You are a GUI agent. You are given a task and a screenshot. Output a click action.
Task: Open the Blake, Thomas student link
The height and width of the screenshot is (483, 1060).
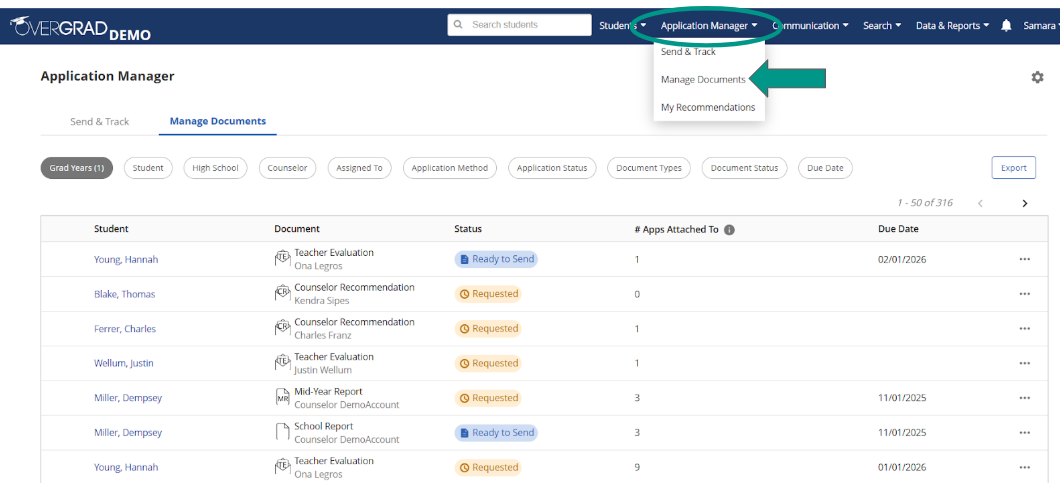[124, 294]
